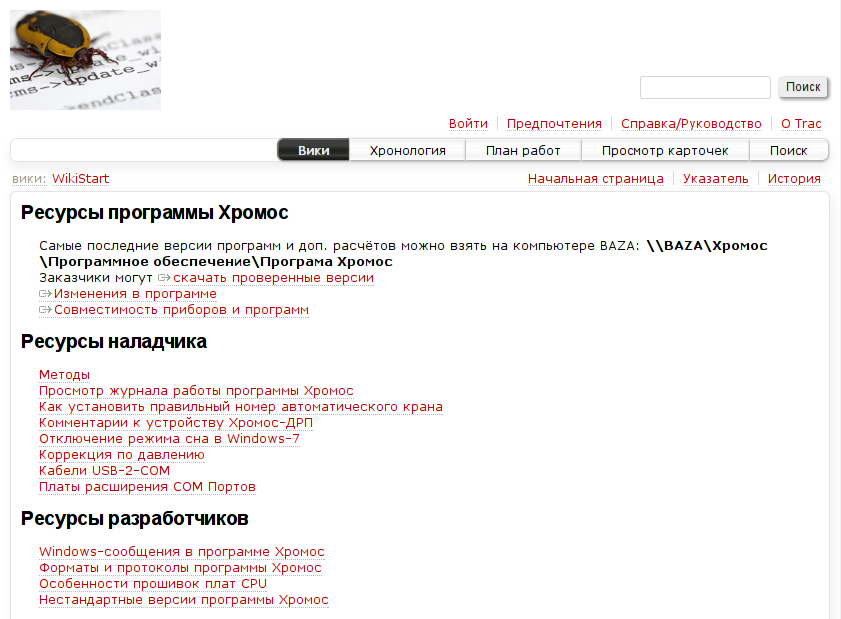The height and width of the screenshot is (619, 841).
Task: Open Кабели USB-2-COM page link
Action: (104, 471)
